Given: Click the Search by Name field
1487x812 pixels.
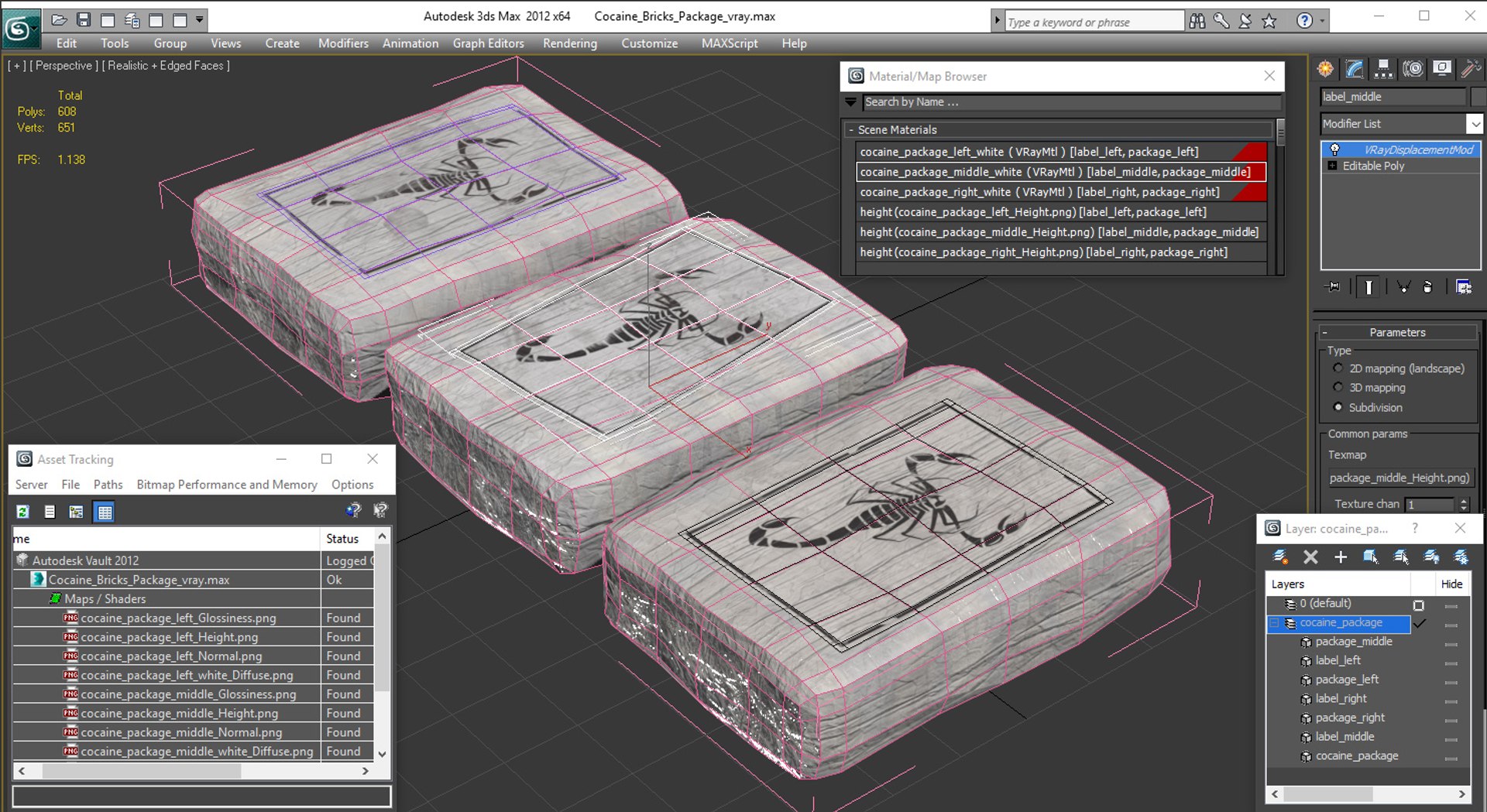Looking at the screenshot, I should 1072,102.
